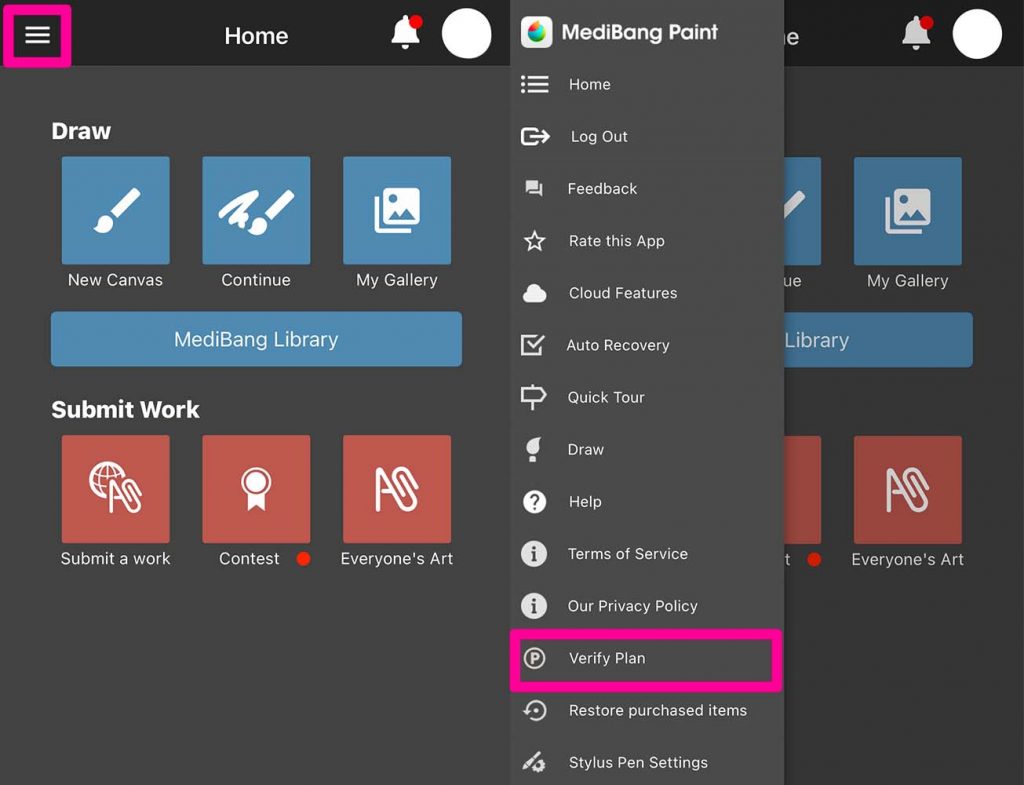This screenshot has width=1024, height=785.
Task: Open Everyone's Art tile on right screen
Action: 908,490
